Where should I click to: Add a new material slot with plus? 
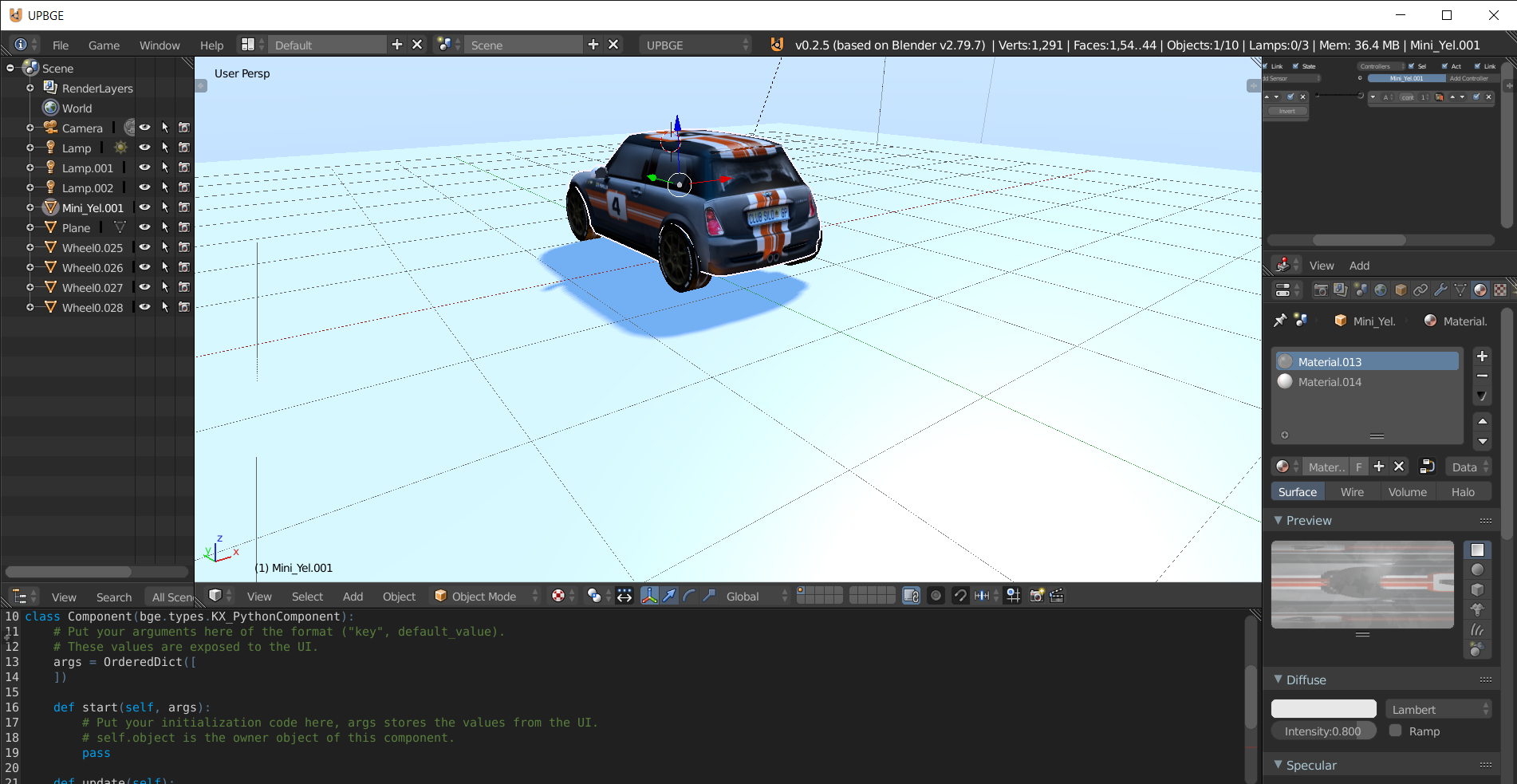click(x=1482, y=357)
